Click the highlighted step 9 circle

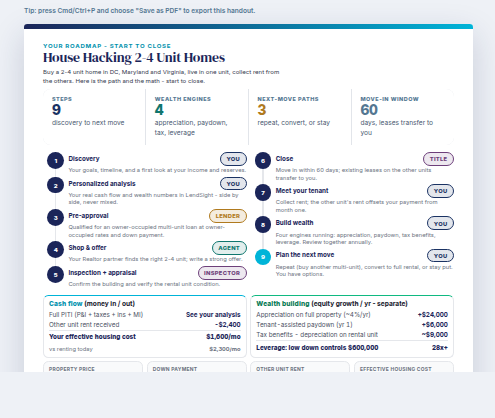pos(263,257)
